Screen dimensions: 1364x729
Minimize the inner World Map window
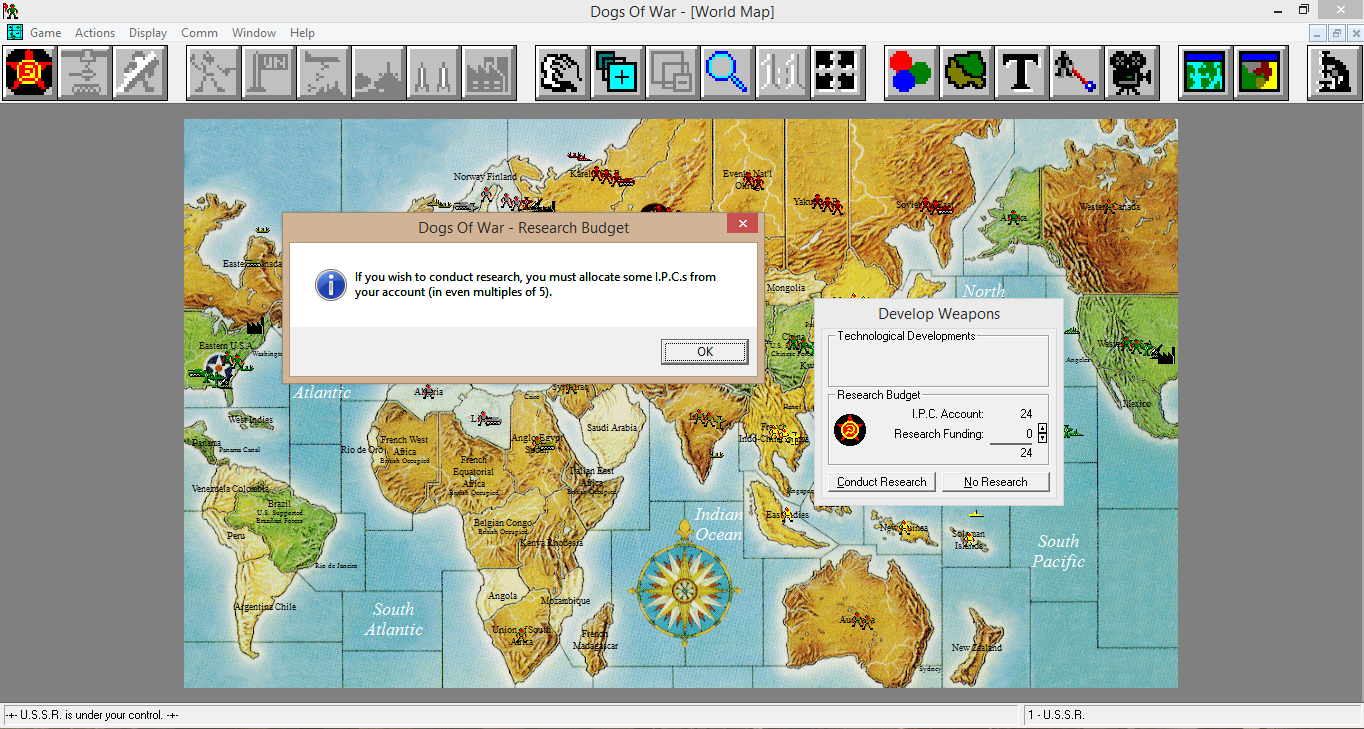click(x=1318, y=33)
